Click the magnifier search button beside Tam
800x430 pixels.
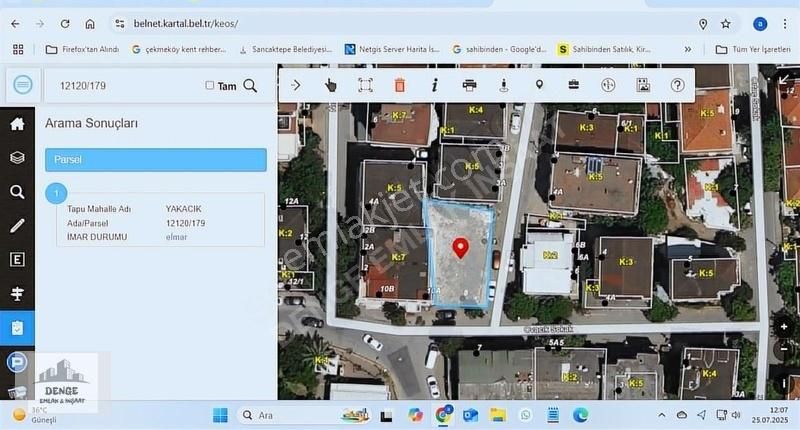tap(250, 86)
